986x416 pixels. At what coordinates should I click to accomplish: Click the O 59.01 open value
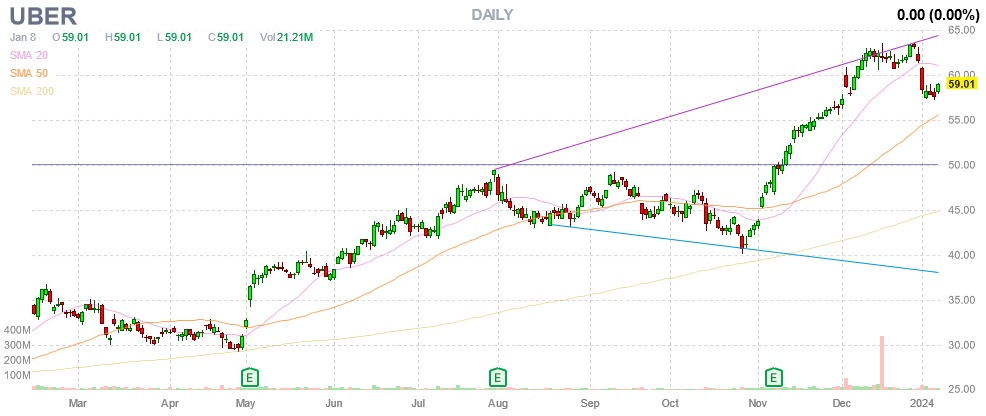pos(70,38)
